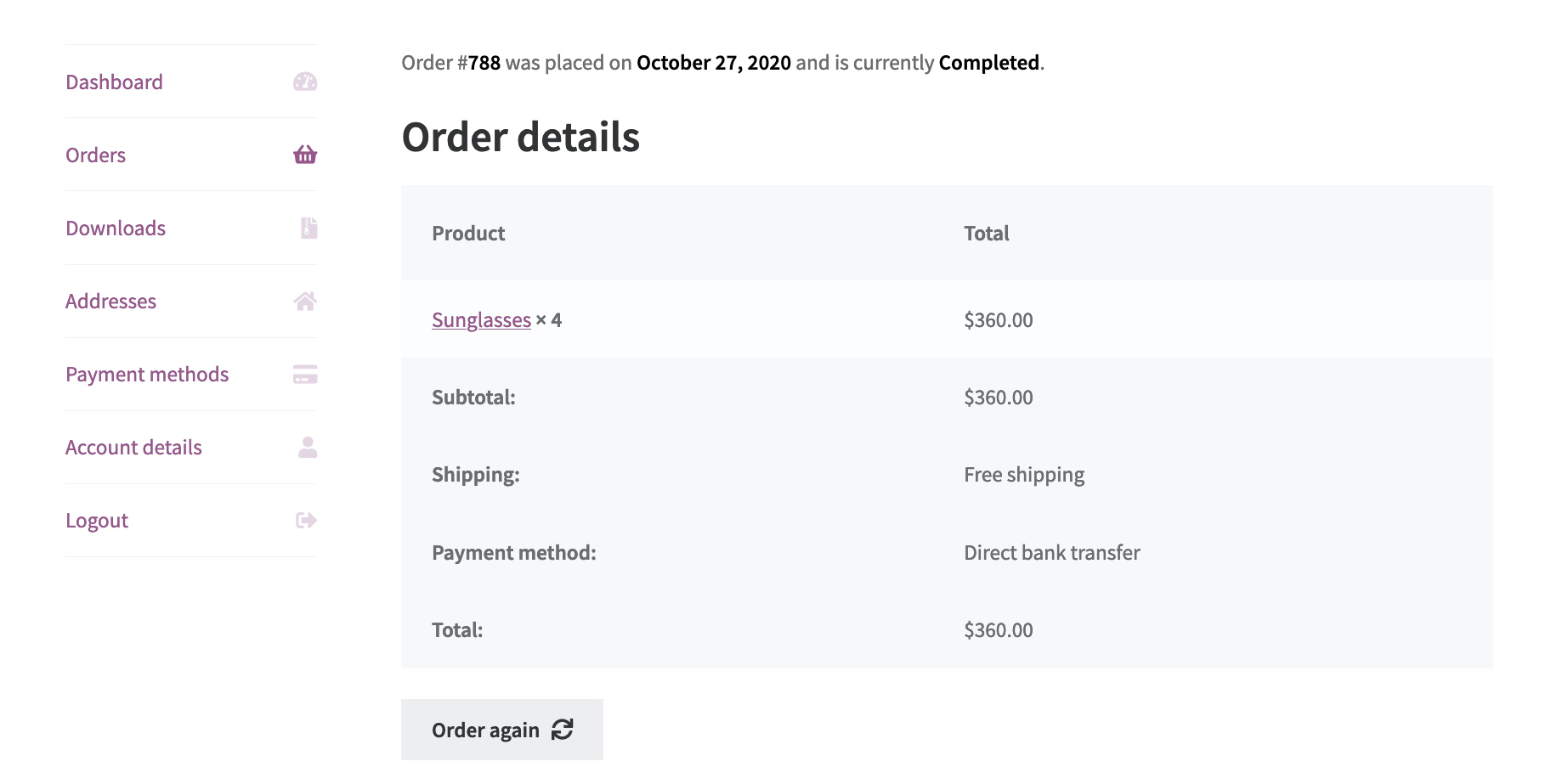Click the refresh icon in Order again
Screen dimensions: 1568x784
tap(563, 730)
